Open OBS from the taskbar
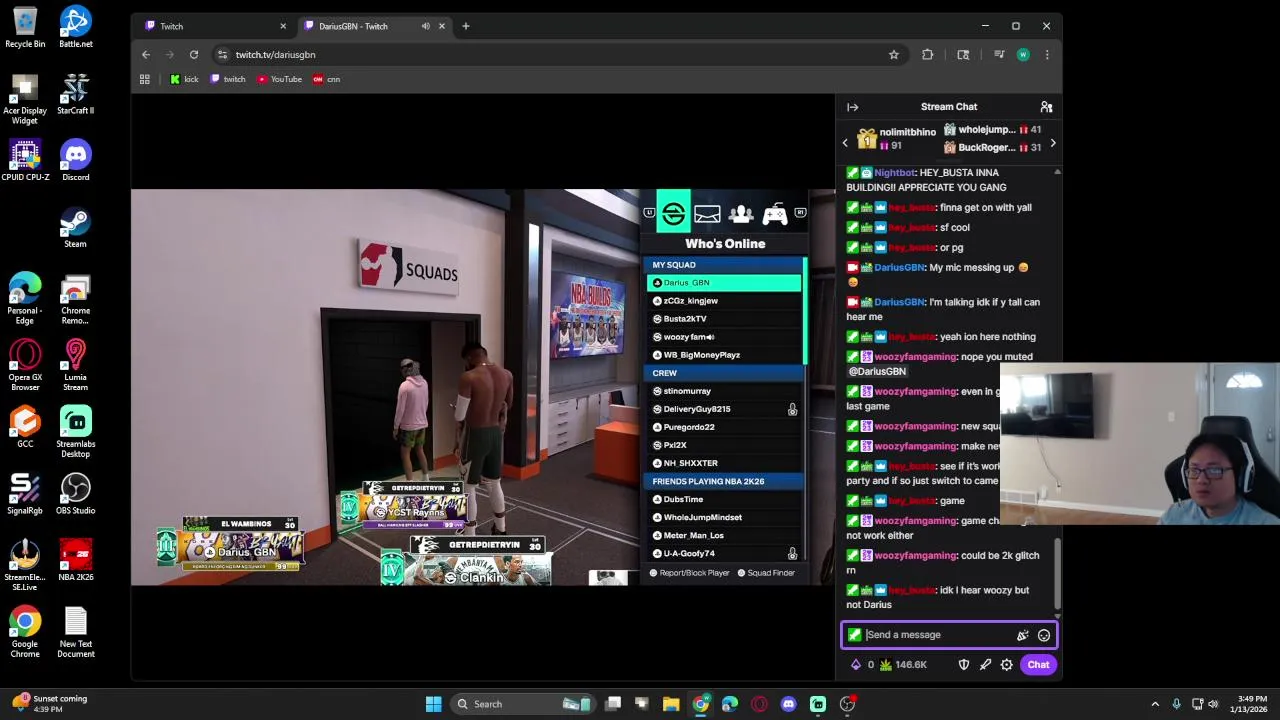The width and height of the screenshot is (1280, 720). [847, 704]
